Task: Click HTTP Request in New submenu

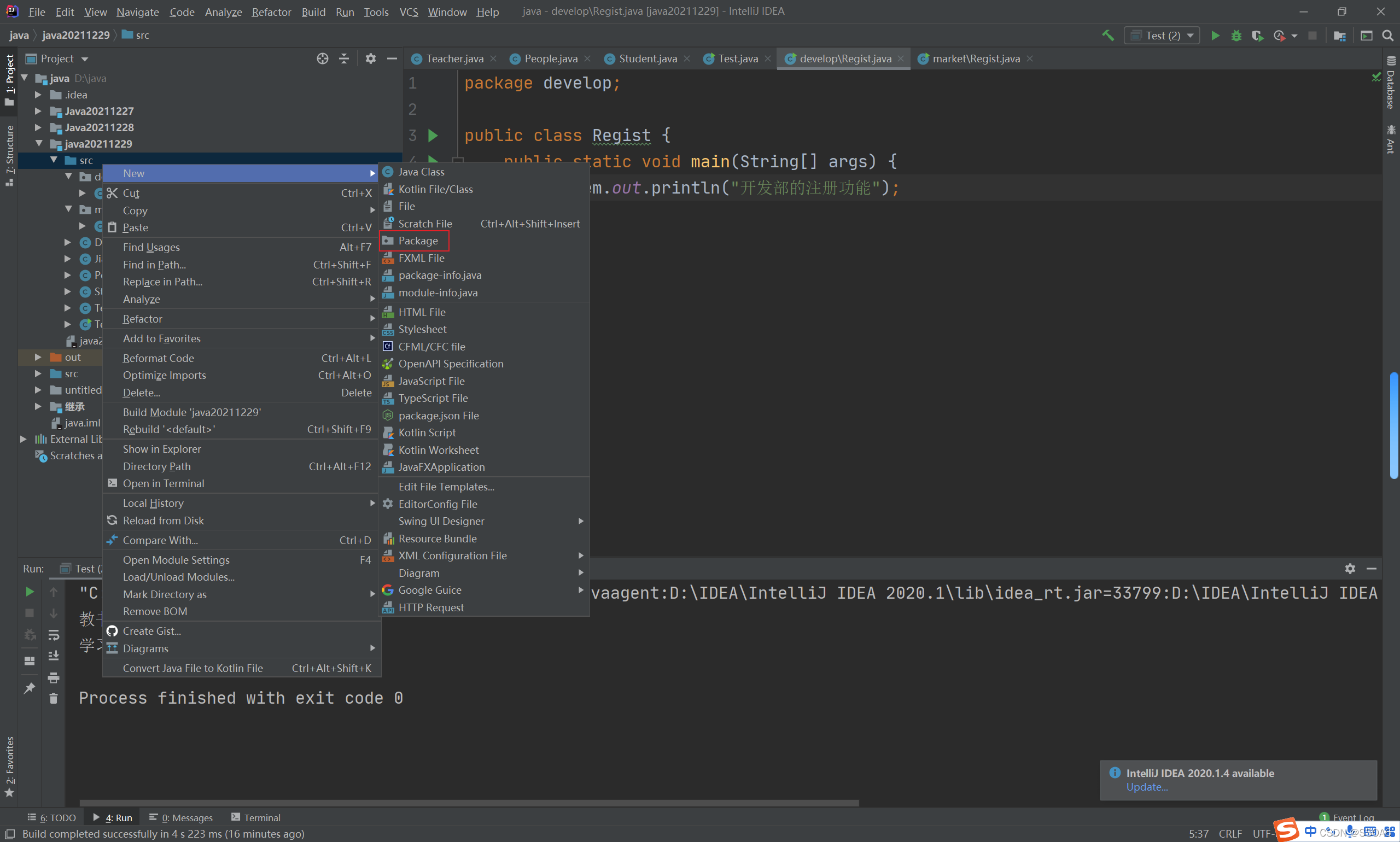Action: [x=483, y=607]
